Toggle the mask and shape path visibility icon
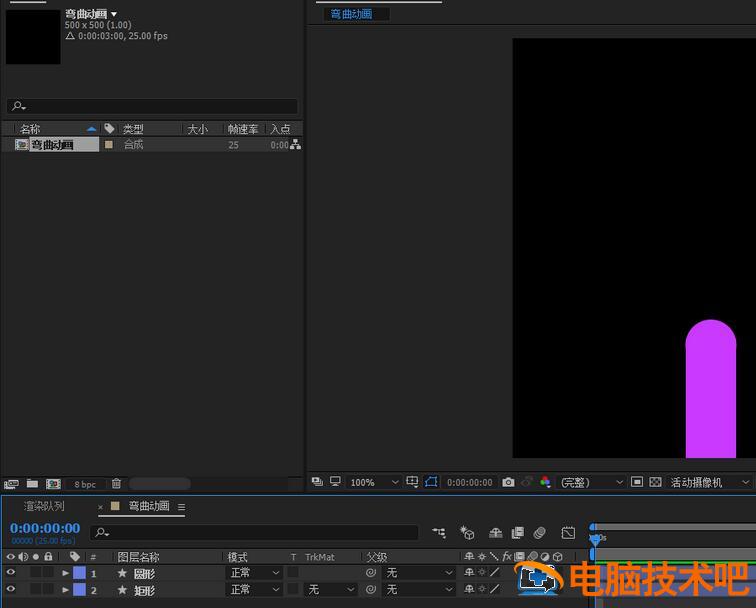Screen dimensions: 756x608 pos(431,482)
